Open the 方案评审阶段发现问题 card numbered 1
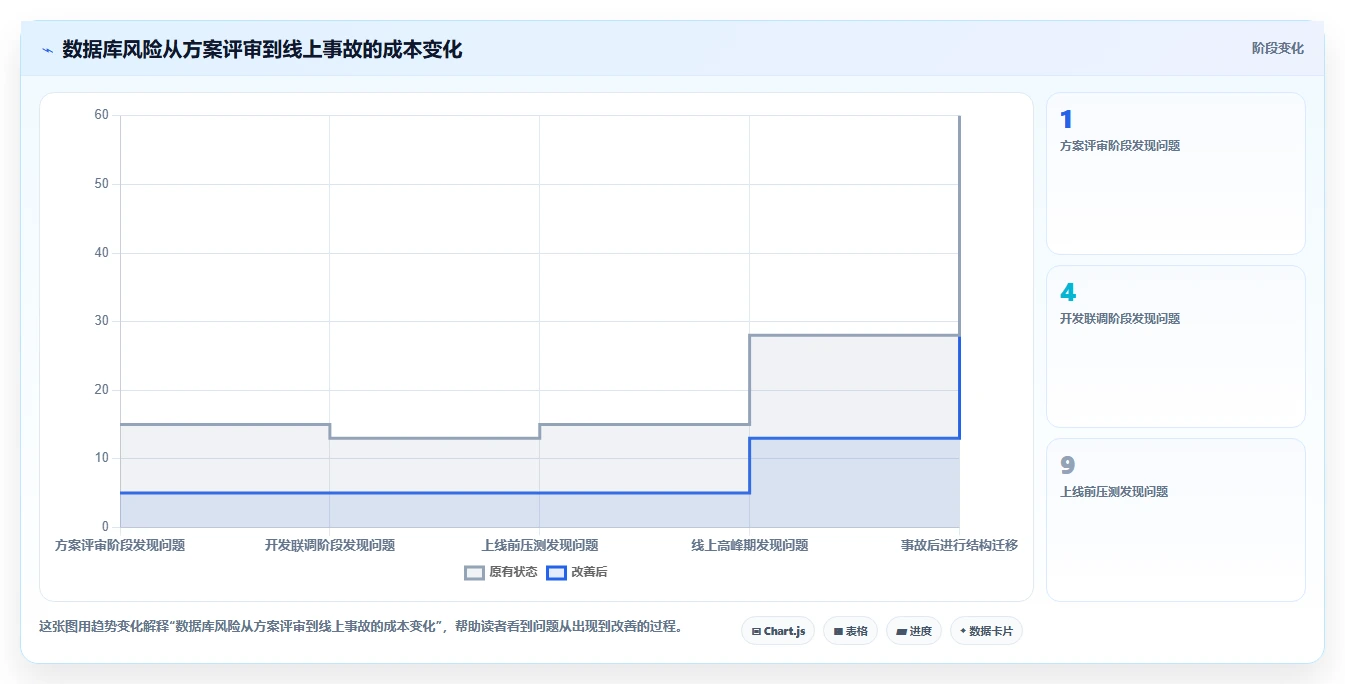Screen dimensions: 1345x684 (1175, 174)
